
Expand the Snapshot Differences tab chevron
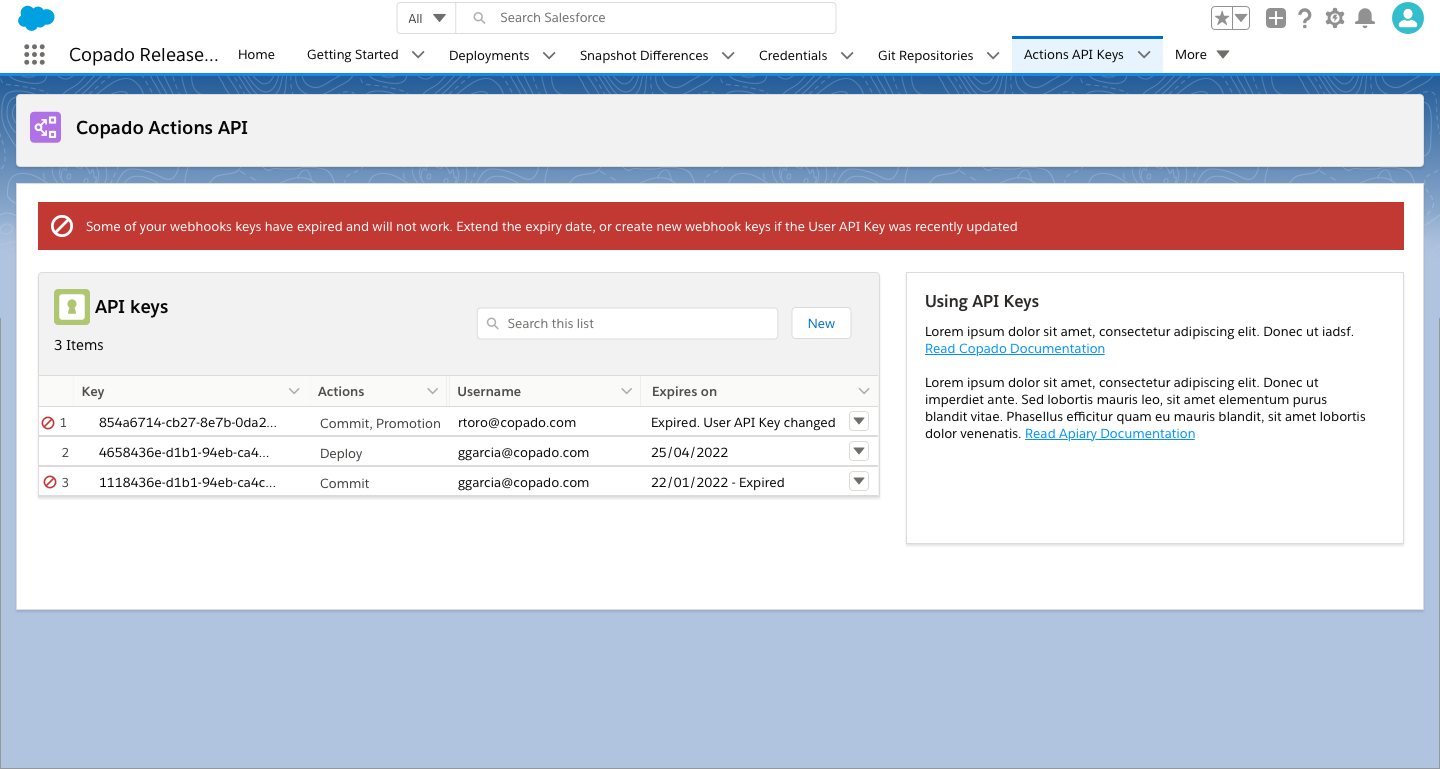[728, 56]
